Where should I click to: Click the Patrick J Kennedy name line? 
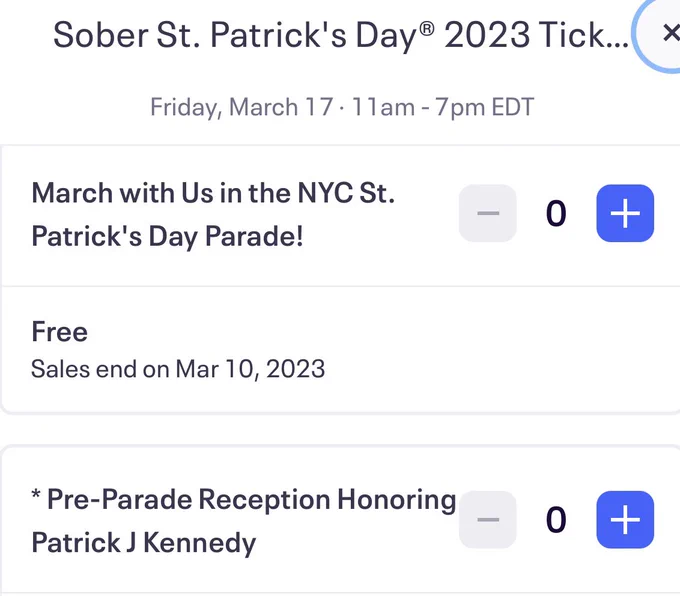point(144,543)
